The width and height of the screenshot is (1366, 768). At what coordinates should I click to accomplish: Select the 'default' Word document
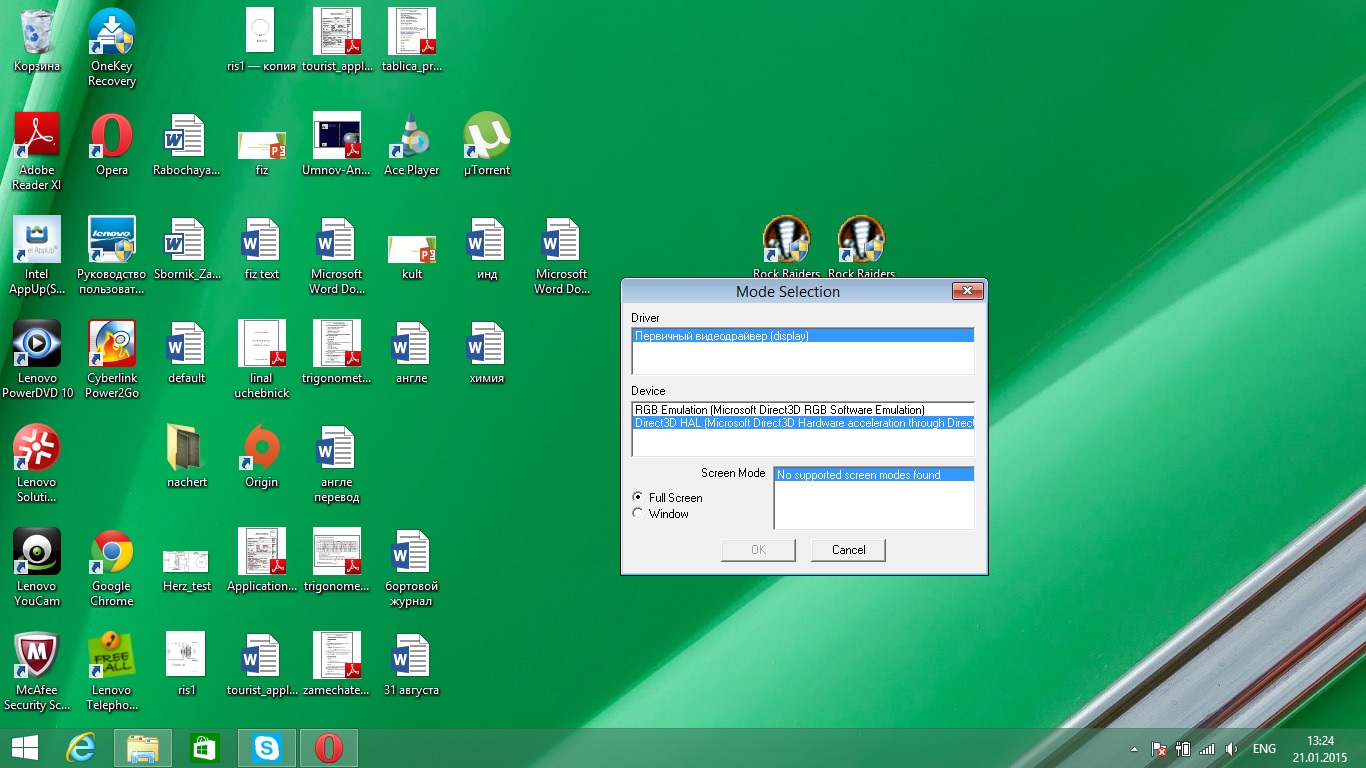pyautogui.click(x=187, y=352)
